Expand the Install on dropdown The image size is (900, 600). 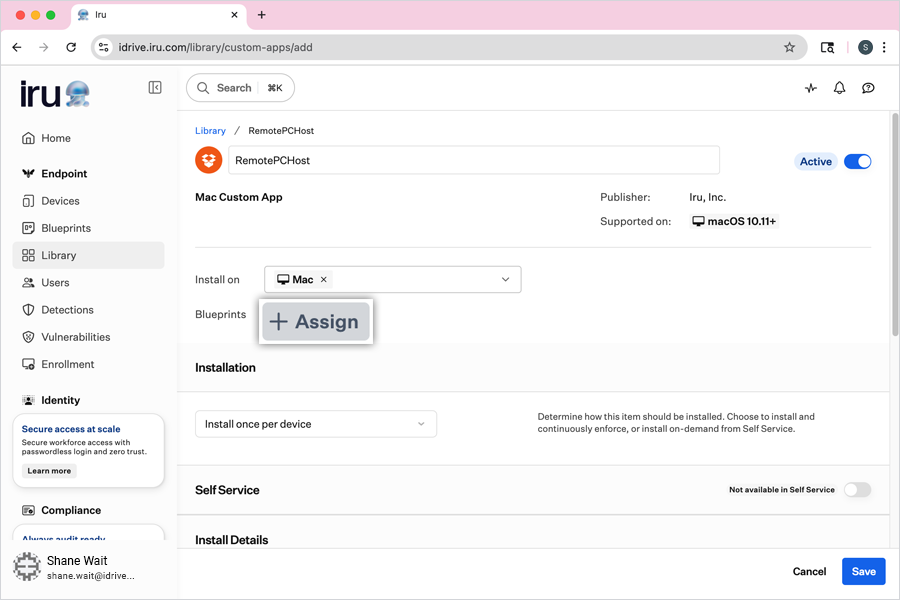pyautogui.click(x=505, y=280)
